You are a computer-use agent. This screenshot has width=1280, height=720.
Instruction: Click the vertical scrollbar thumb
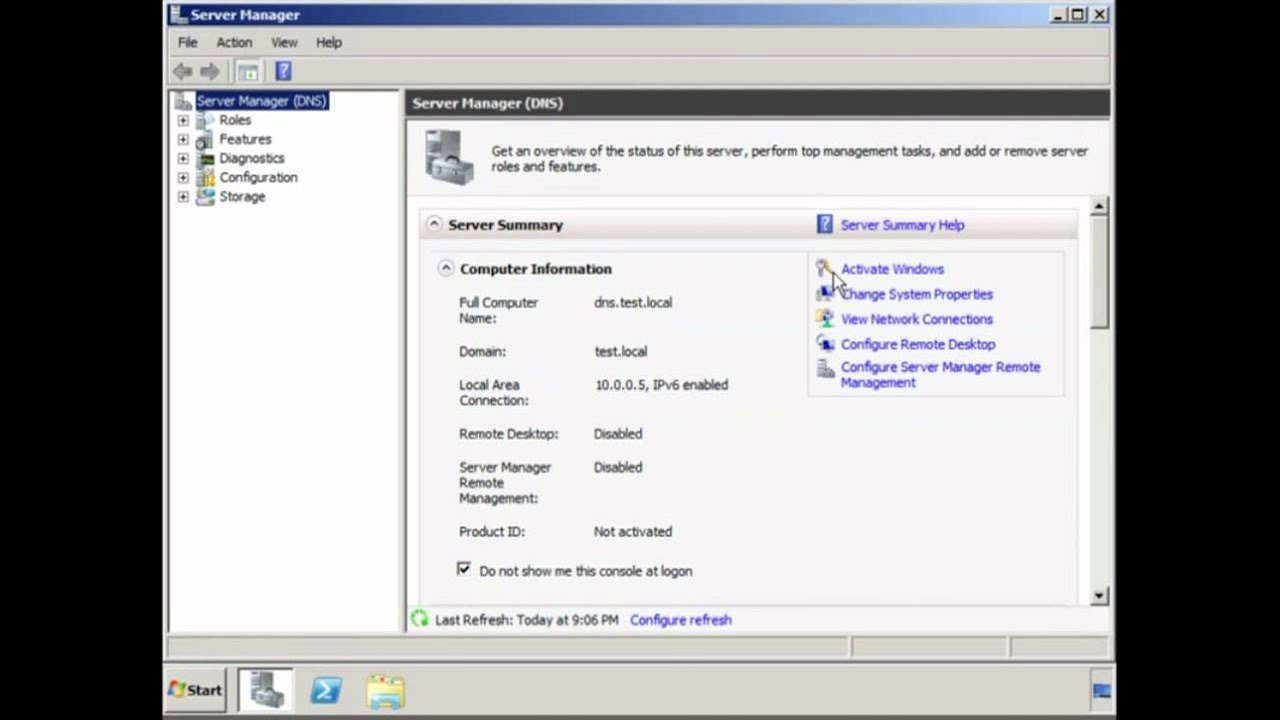pos(1099,271)
